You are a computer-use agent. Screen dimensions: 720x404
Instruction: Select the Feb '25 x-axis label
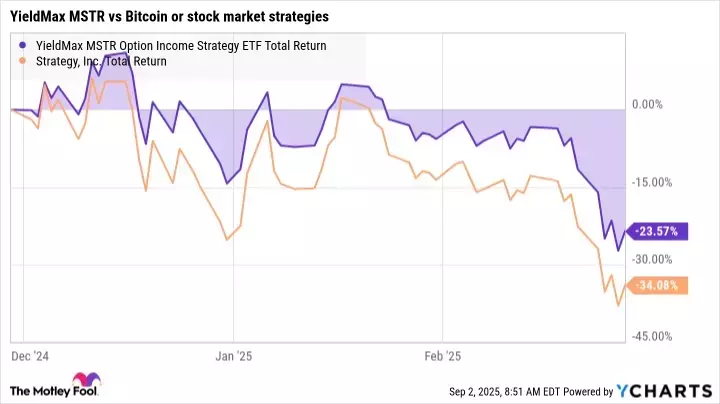tap(442, 355)
